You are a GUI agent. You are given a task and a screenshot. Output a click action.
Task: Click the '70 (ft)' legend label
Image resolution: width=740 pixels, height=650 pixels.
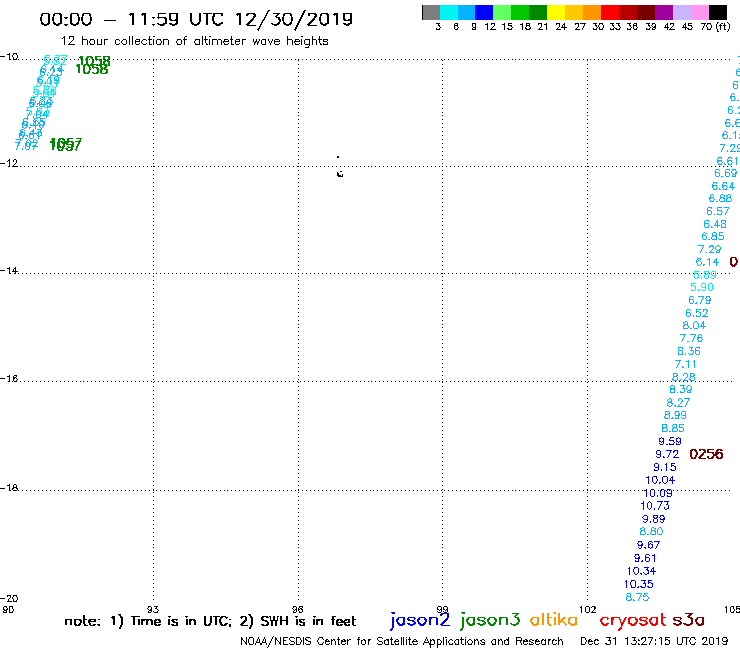coord(715,26)
